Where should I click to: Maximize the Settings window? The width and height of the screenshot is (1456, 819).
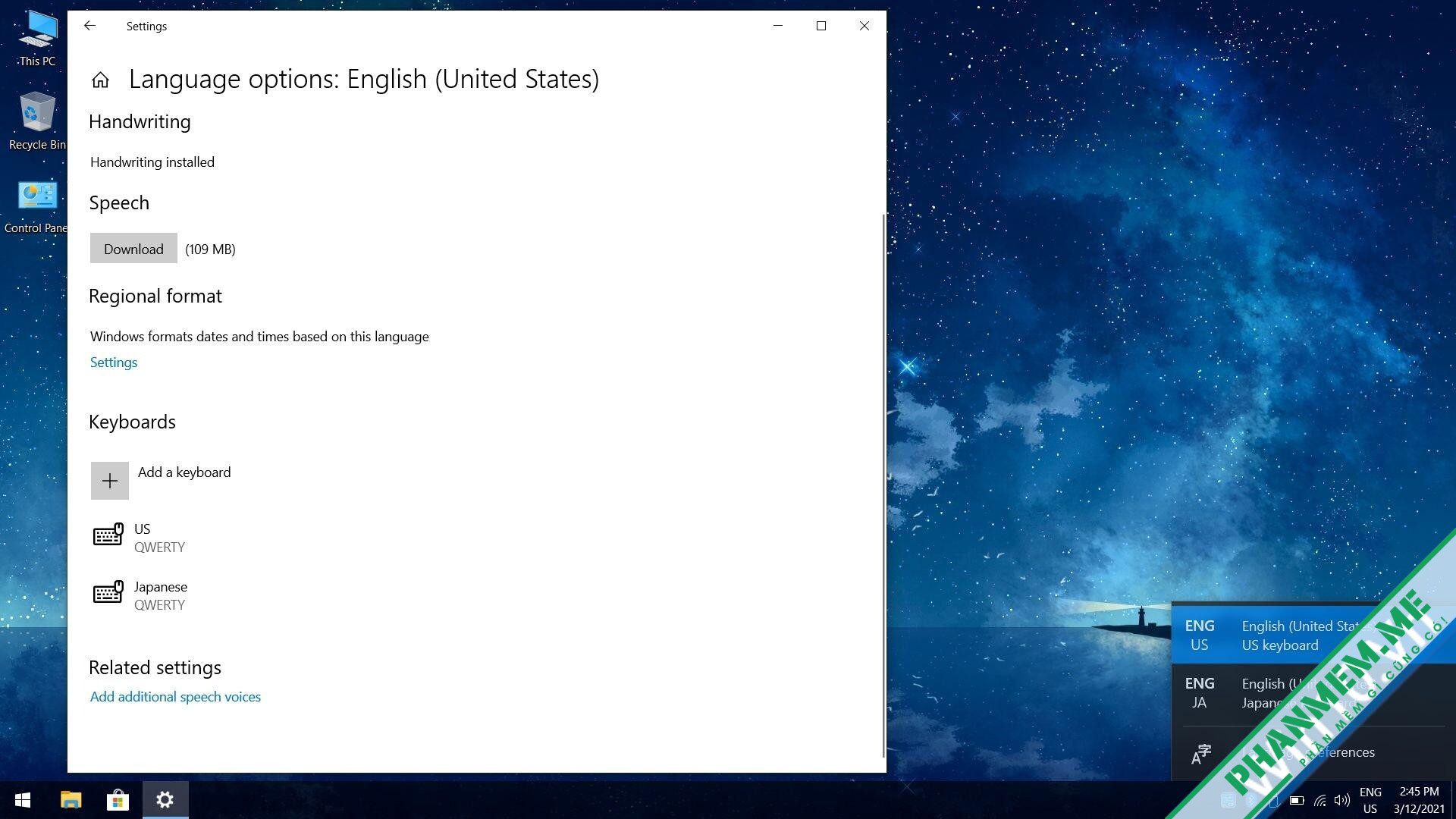point(821,26)
